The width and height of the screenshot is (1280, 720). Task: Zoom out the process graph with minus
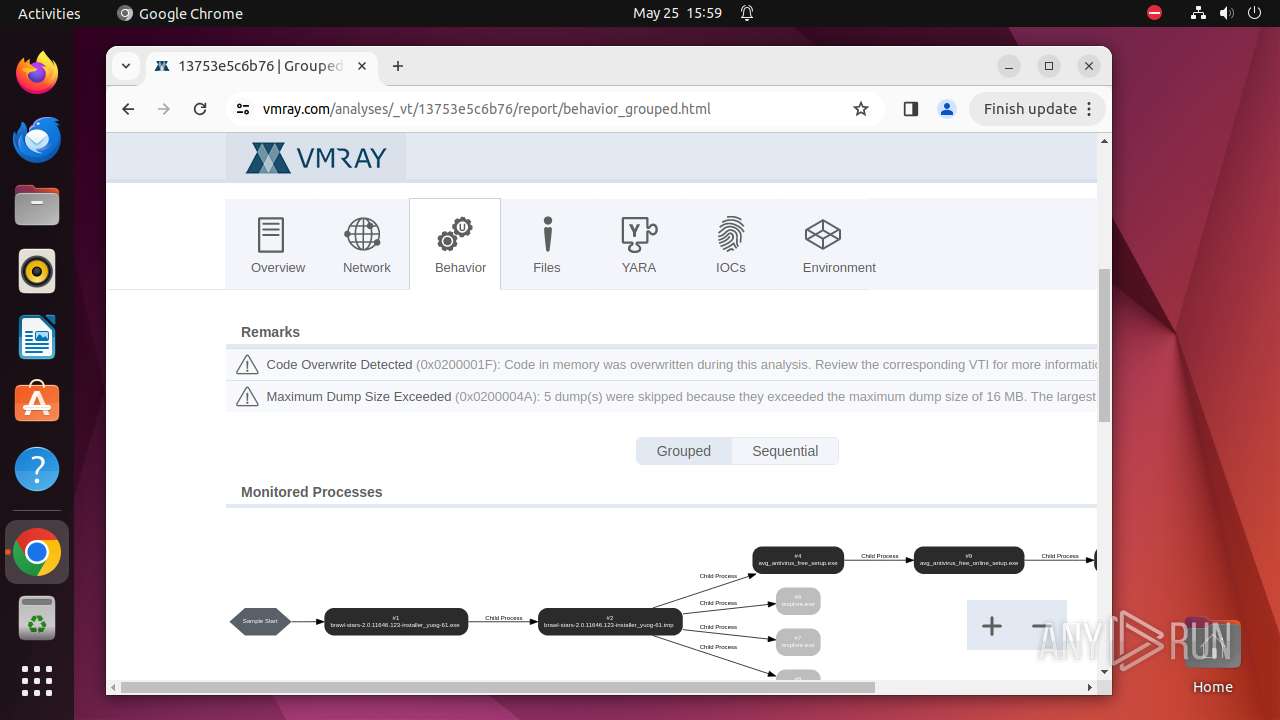point(1040,626)
